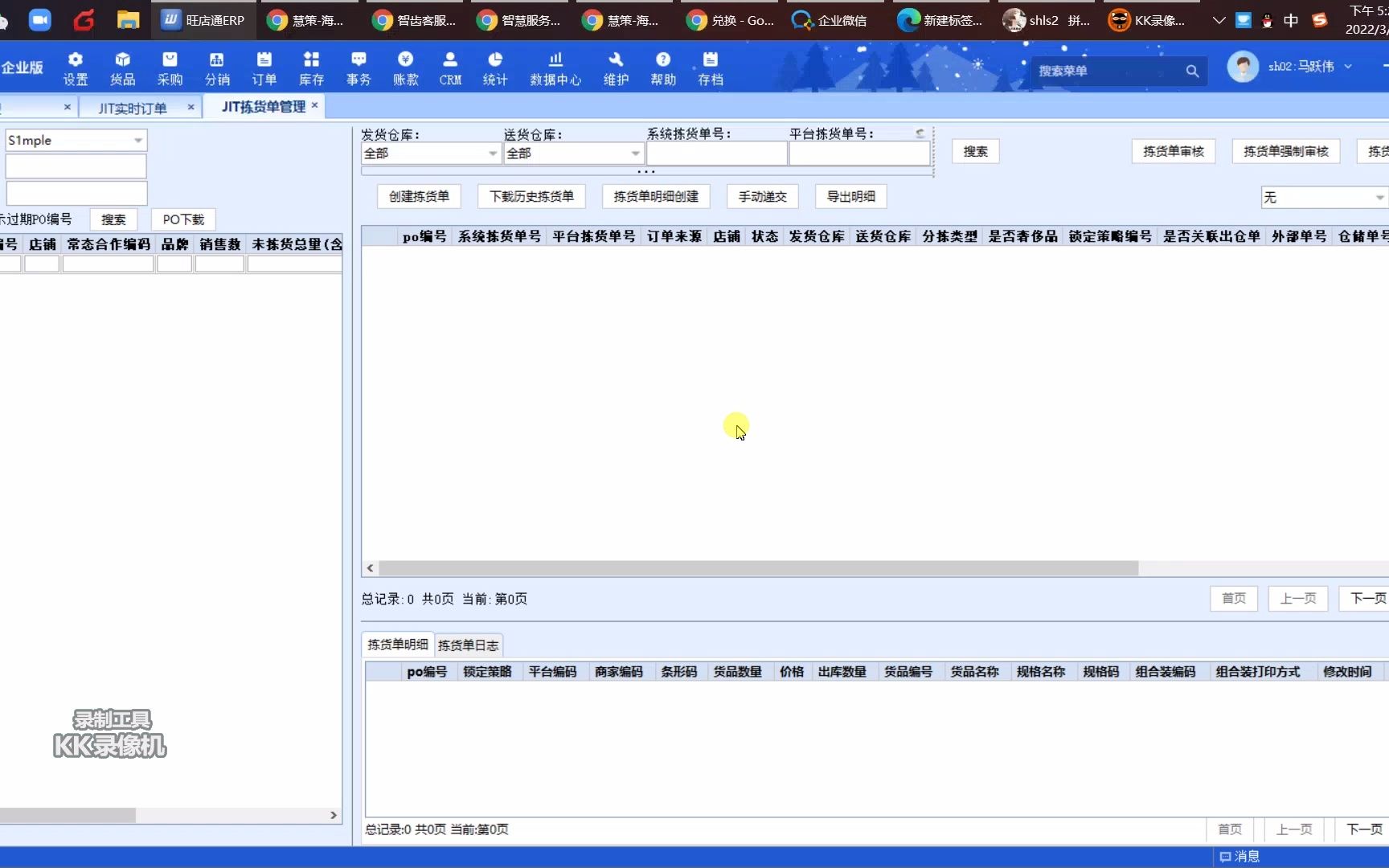
Task: Open the Zoom meeting taskbar icon
Action: [39, 20]
